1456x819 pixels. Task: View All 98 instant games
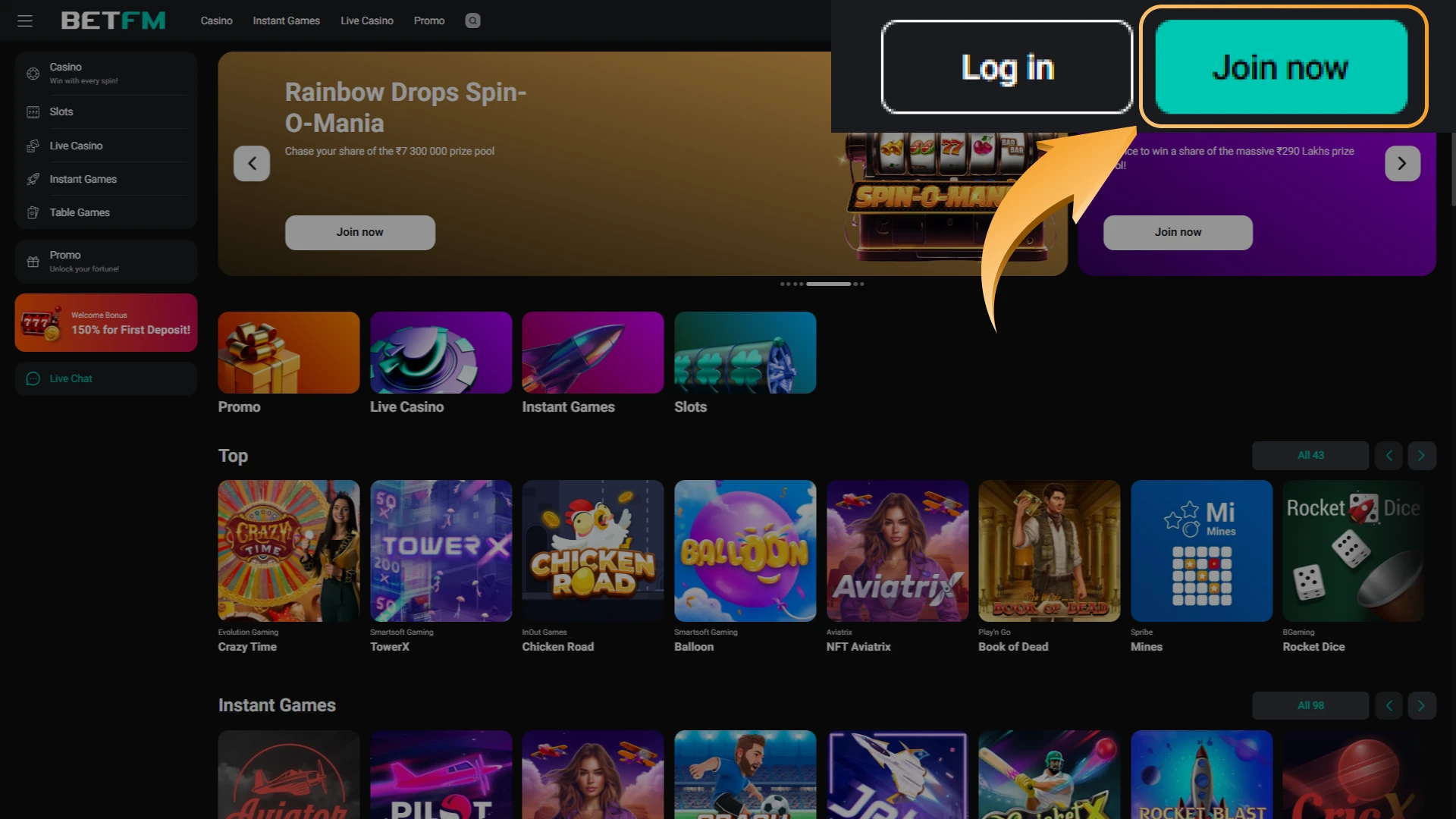pos(1310,705)
